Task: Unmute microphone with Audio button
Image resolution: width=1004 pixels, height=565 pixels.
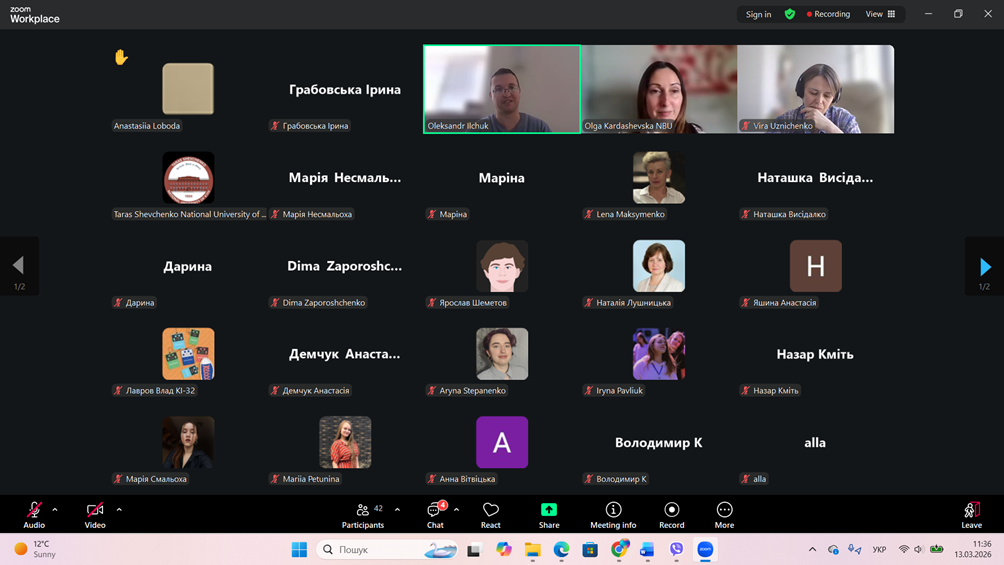Action: coord(34,515)
